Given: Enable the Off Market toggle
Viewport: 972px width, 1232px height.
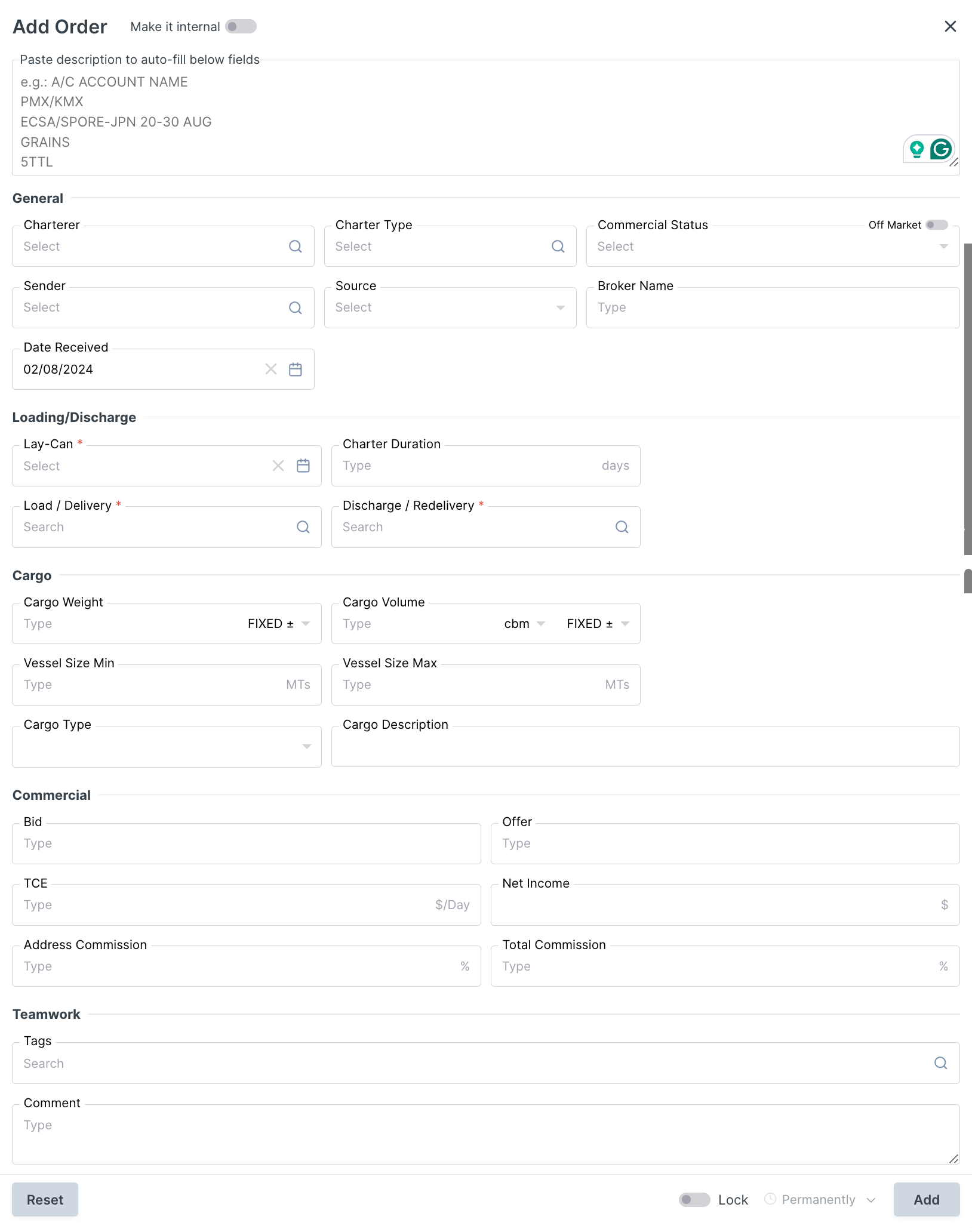Looking at the screenshot, I should coord(936,225).
